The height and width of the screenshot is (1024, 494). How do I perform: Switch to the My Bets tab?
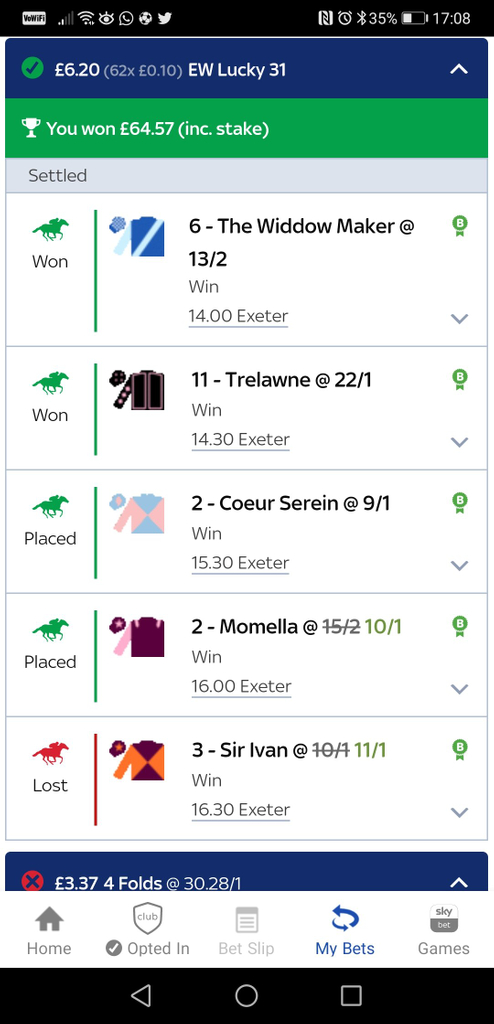point(345,929)
